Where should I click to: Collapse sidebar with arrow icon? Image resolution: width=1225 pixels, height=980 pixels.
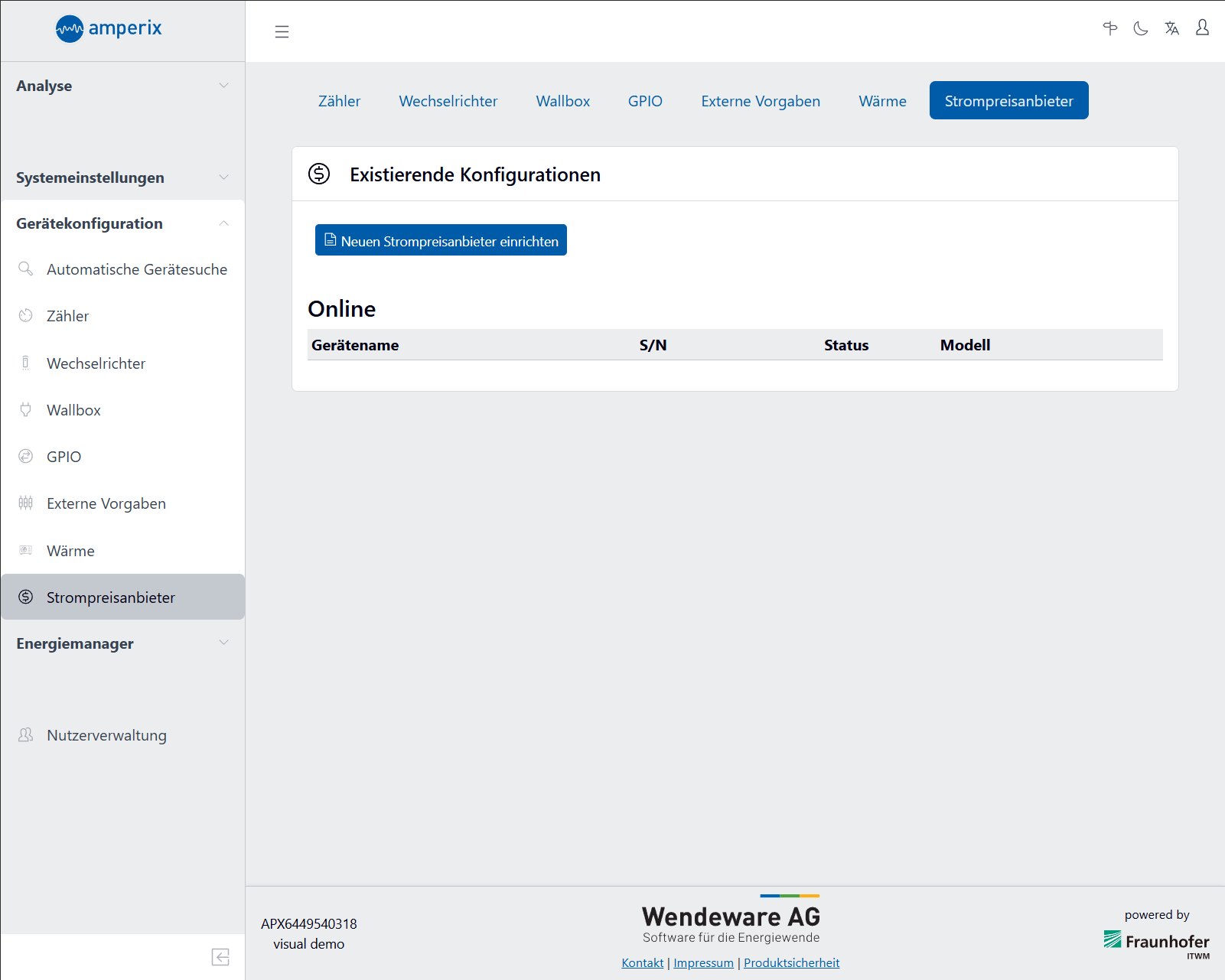click(220, 957)
